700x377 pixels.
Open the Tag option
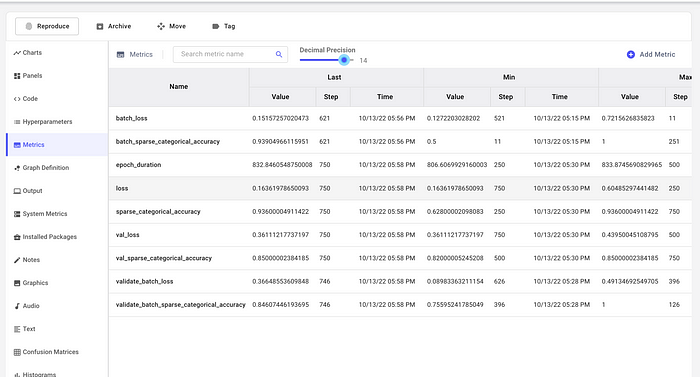click(223, 26)
